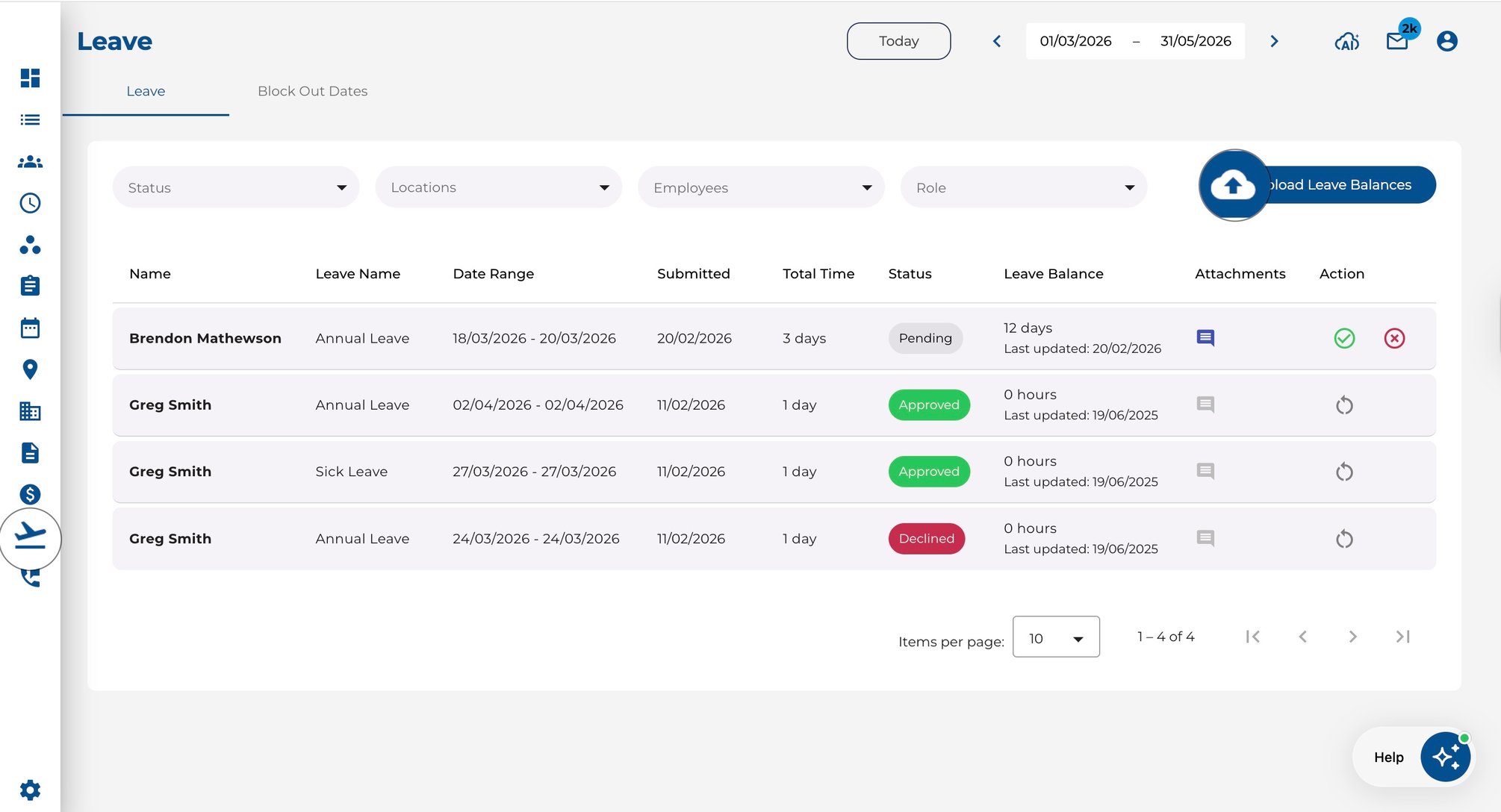Open the Help assistant button

pos(1414,757)
